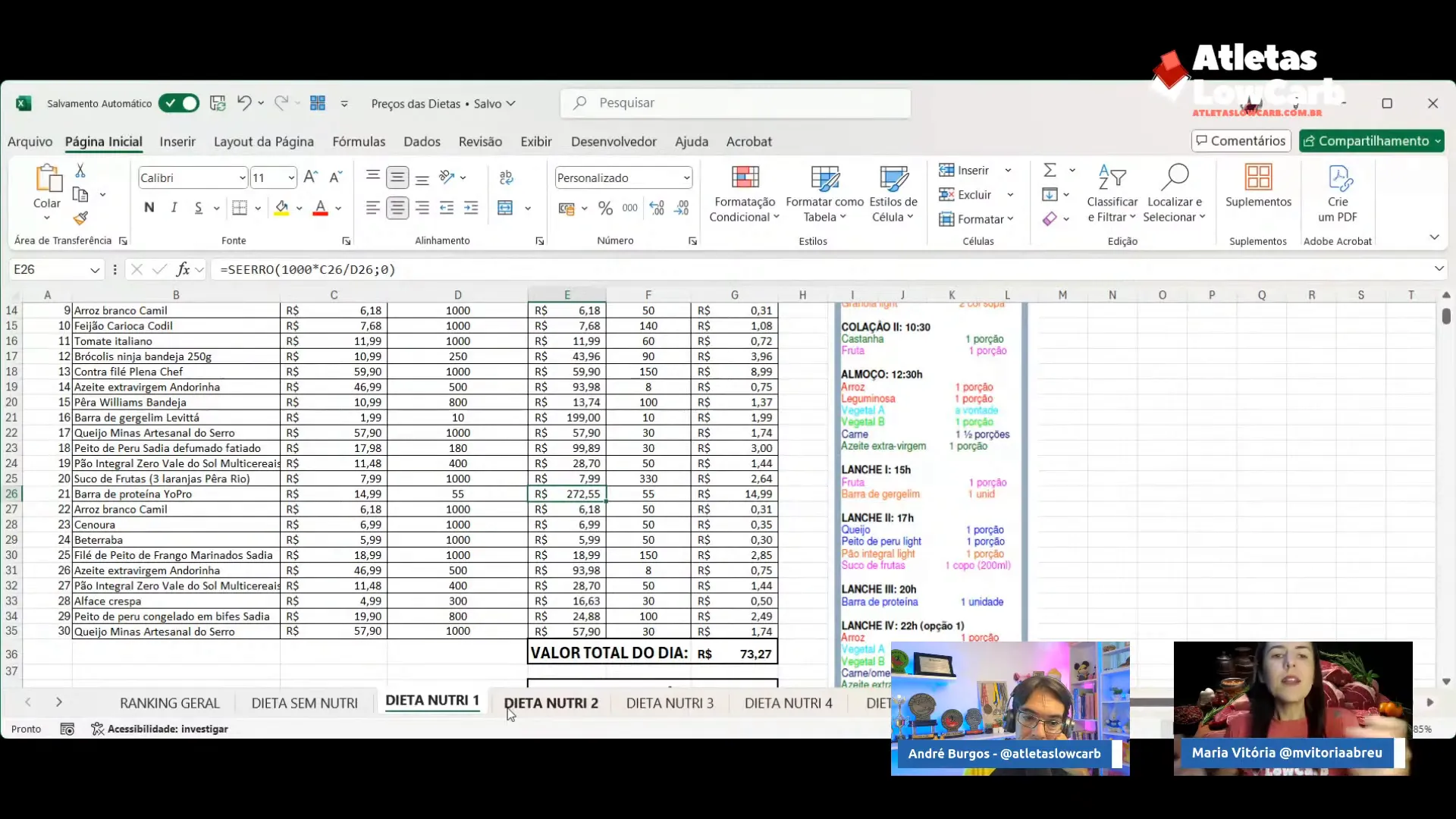Screen dimensions: 1456x819
Task: Open the font color dropdown arrow
Action: click(x=338, y=209)
